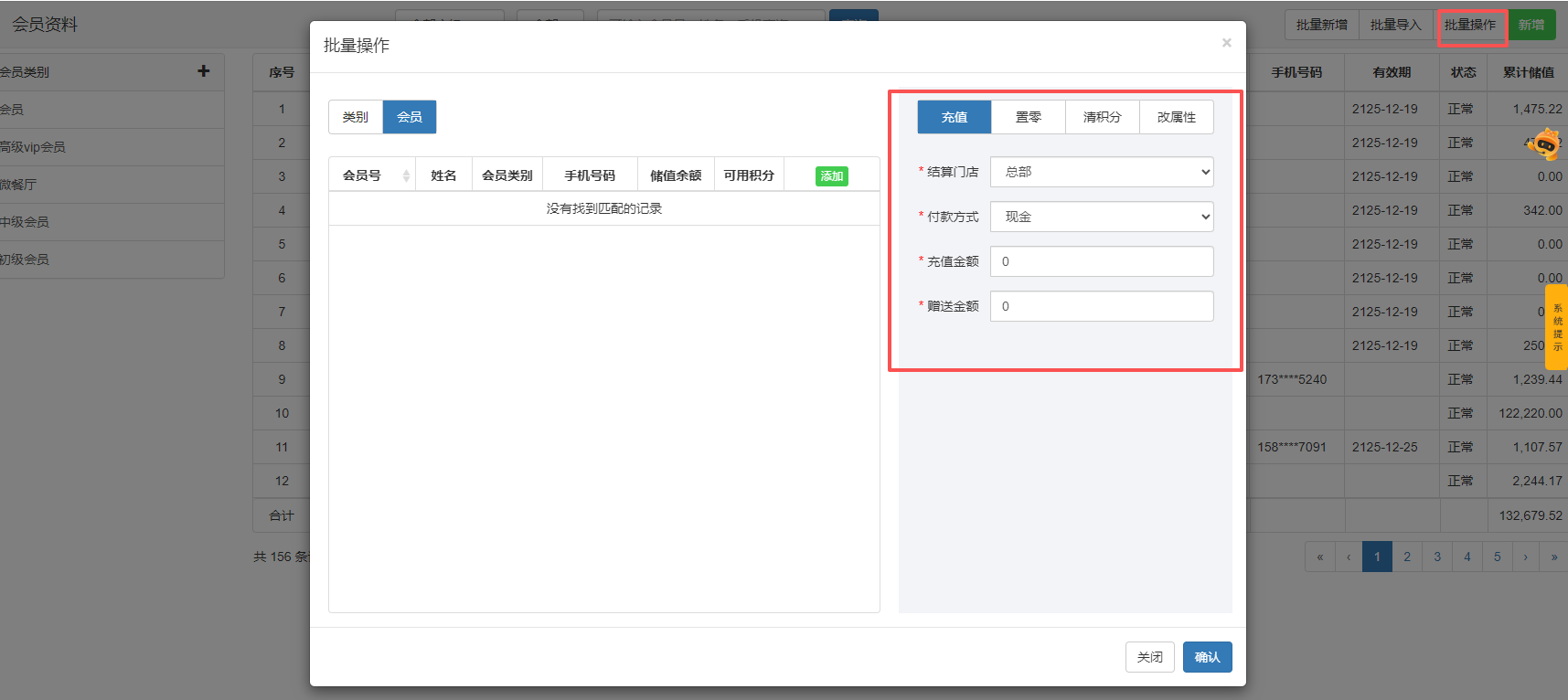The width and height of the screenshot is (1568, 700).
Task: Switch to the 置零 tab
Action: click(1028, 117)
